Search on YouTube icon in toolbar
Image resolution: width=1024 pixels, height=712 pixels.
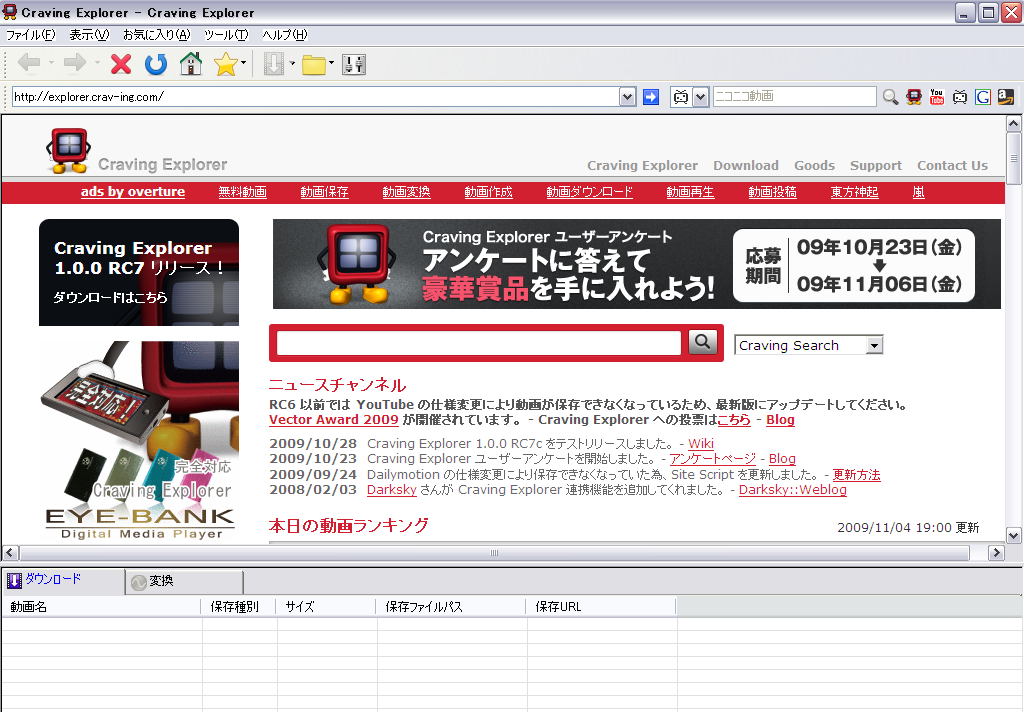(936, 97)
